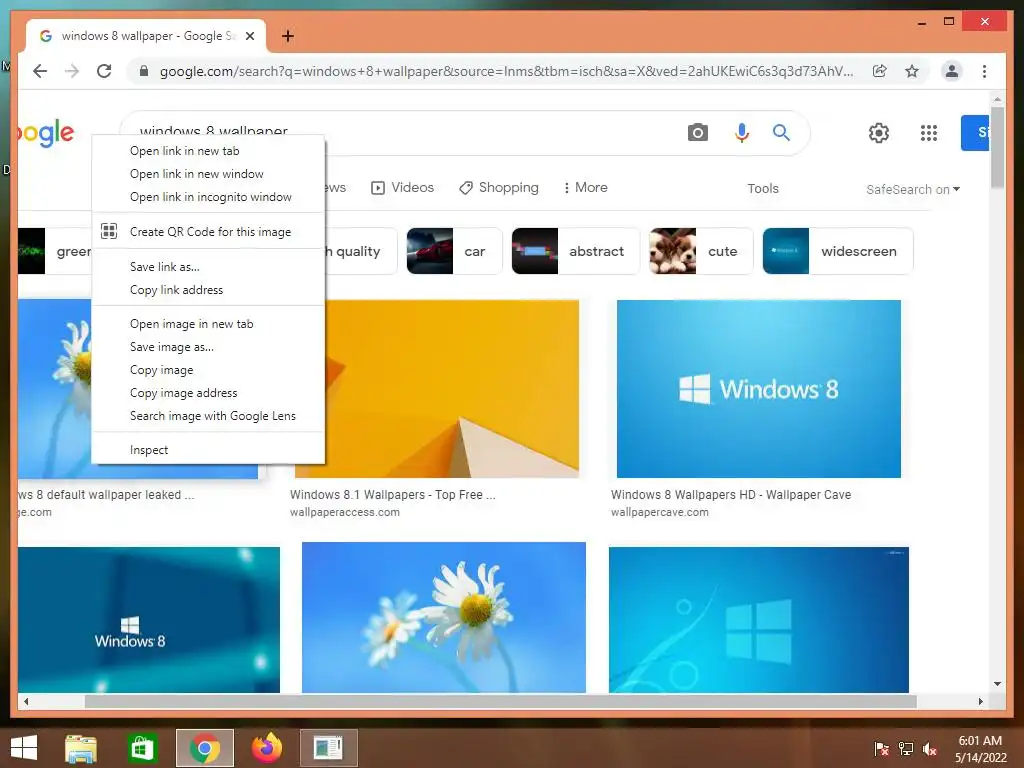1024x768 pixels.
Task: Choose 'Open link in incognito window'
Action: tap(208, 197)
